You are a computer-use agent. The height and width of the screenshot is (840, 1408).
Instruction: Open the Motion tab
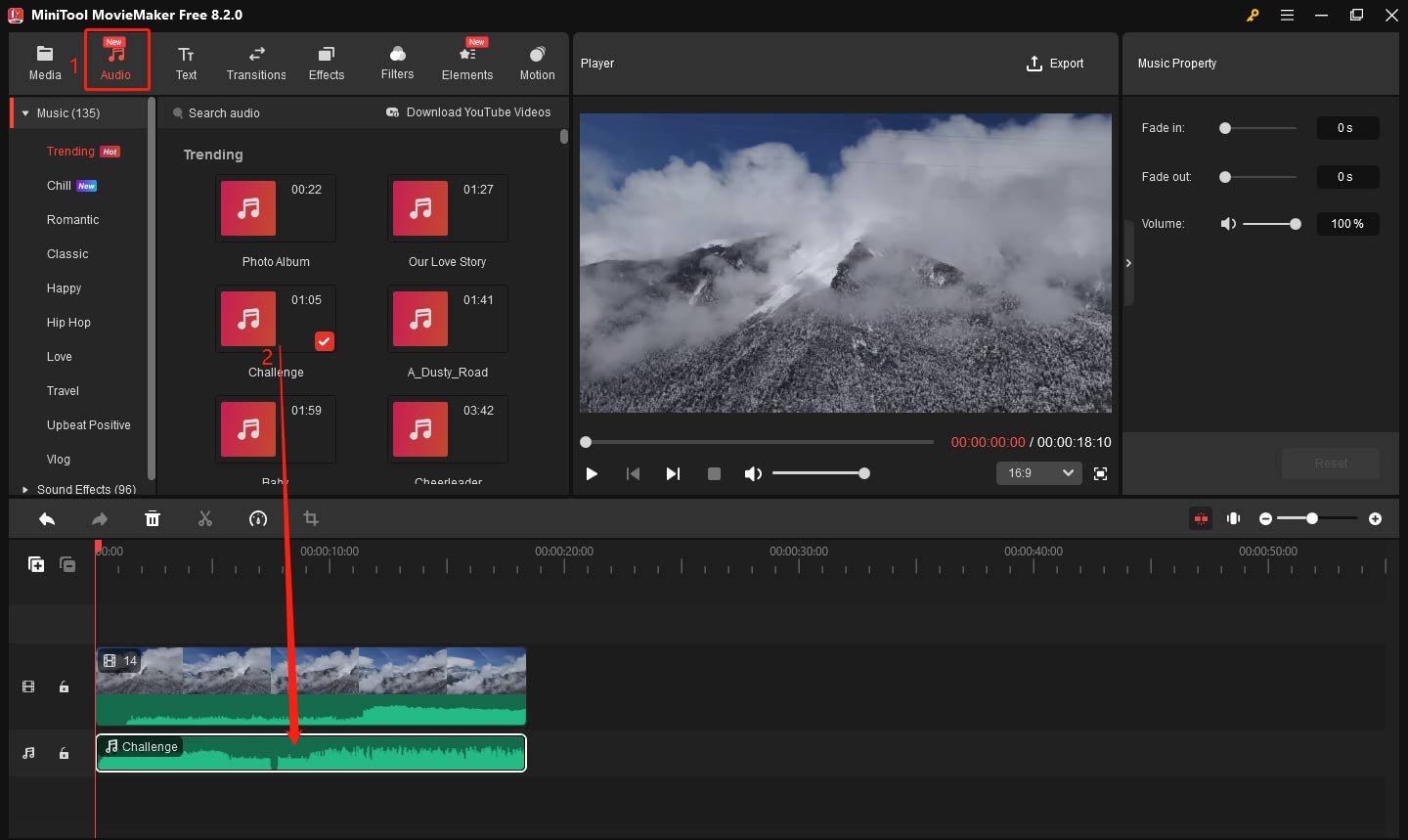click(537, 63)
